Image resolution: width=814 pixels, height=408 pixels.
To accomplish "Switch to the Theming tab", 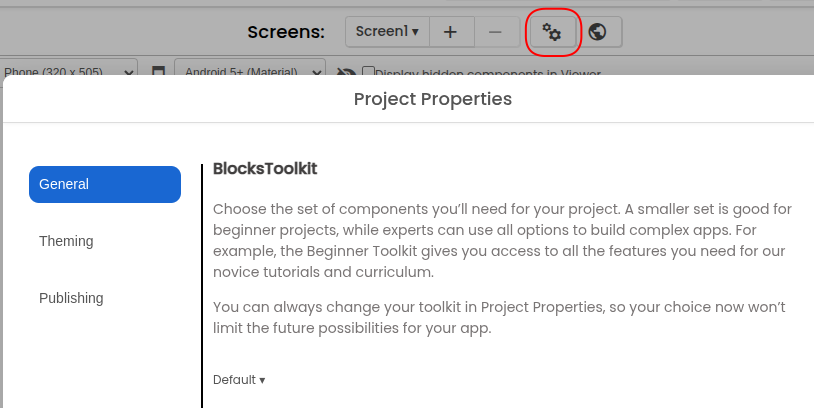I will [x=66, y=241].
